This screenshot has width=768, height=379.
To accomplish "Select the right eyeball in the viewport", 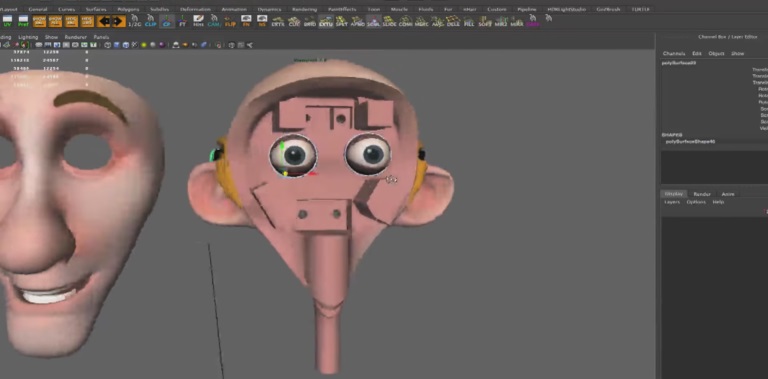I will coord(368,154).
